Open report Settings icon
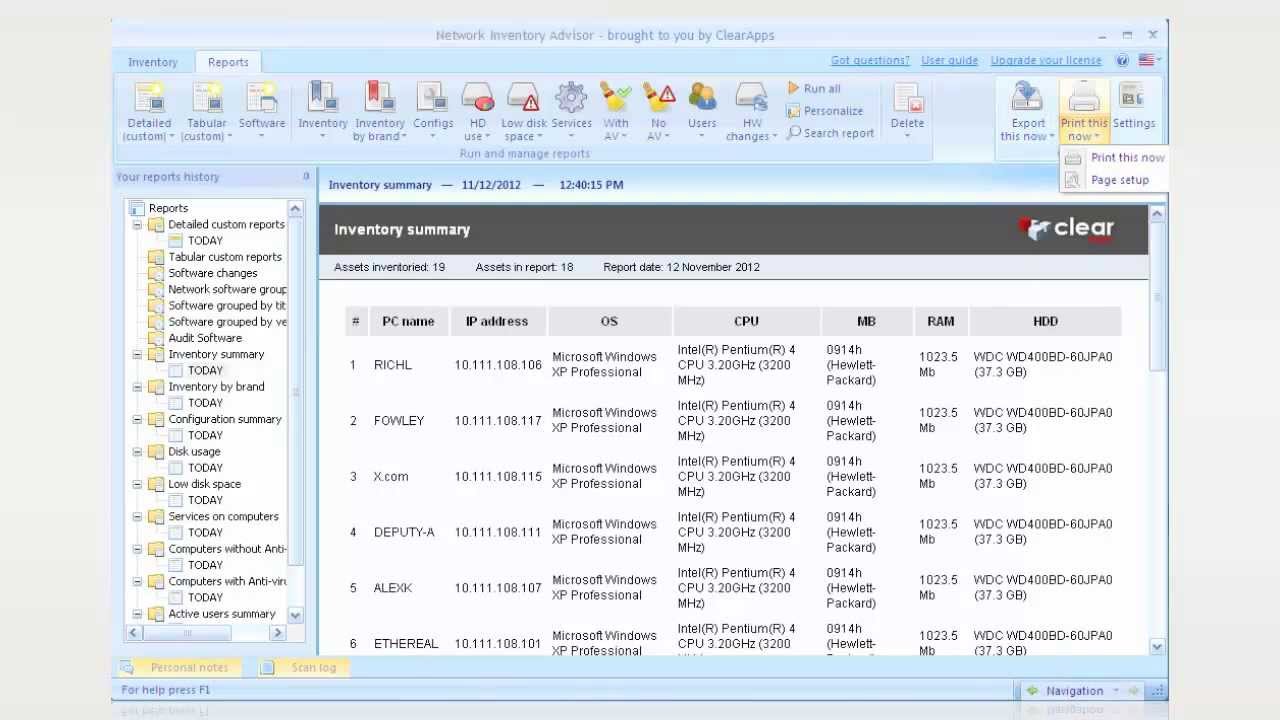 click(x=1132, y=98)
